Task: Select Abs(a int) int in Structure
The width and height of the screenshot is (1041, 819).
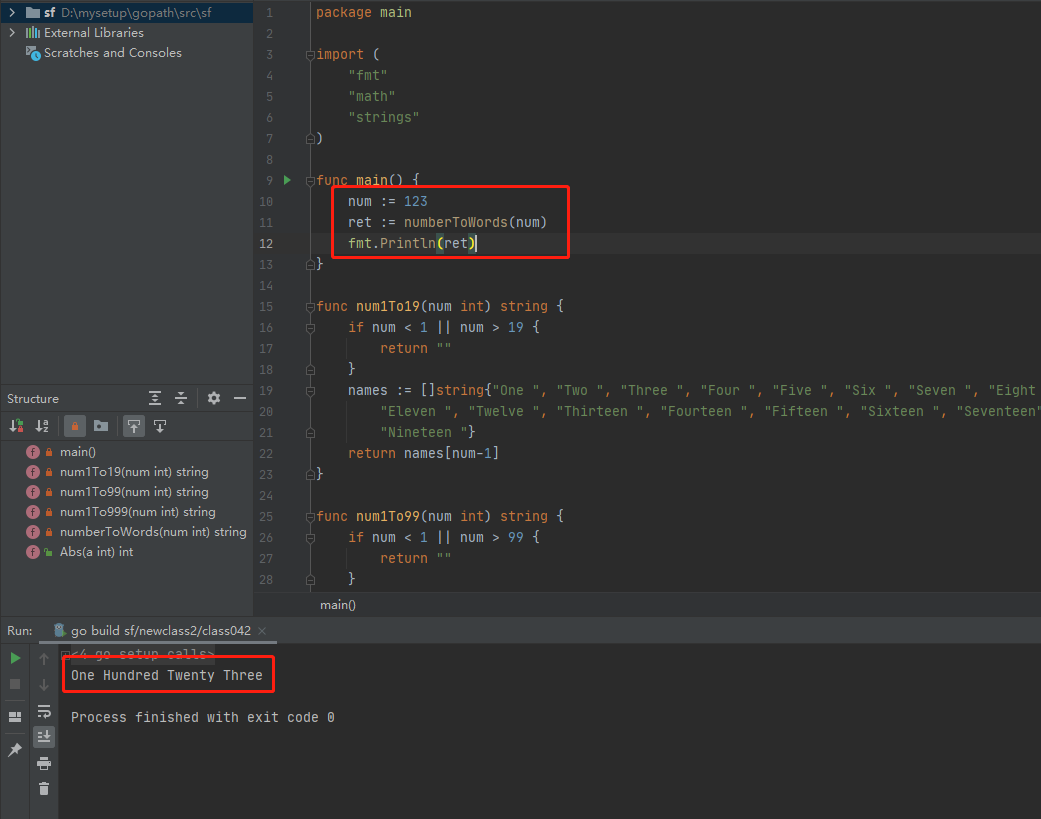Action: coord(96,552)
